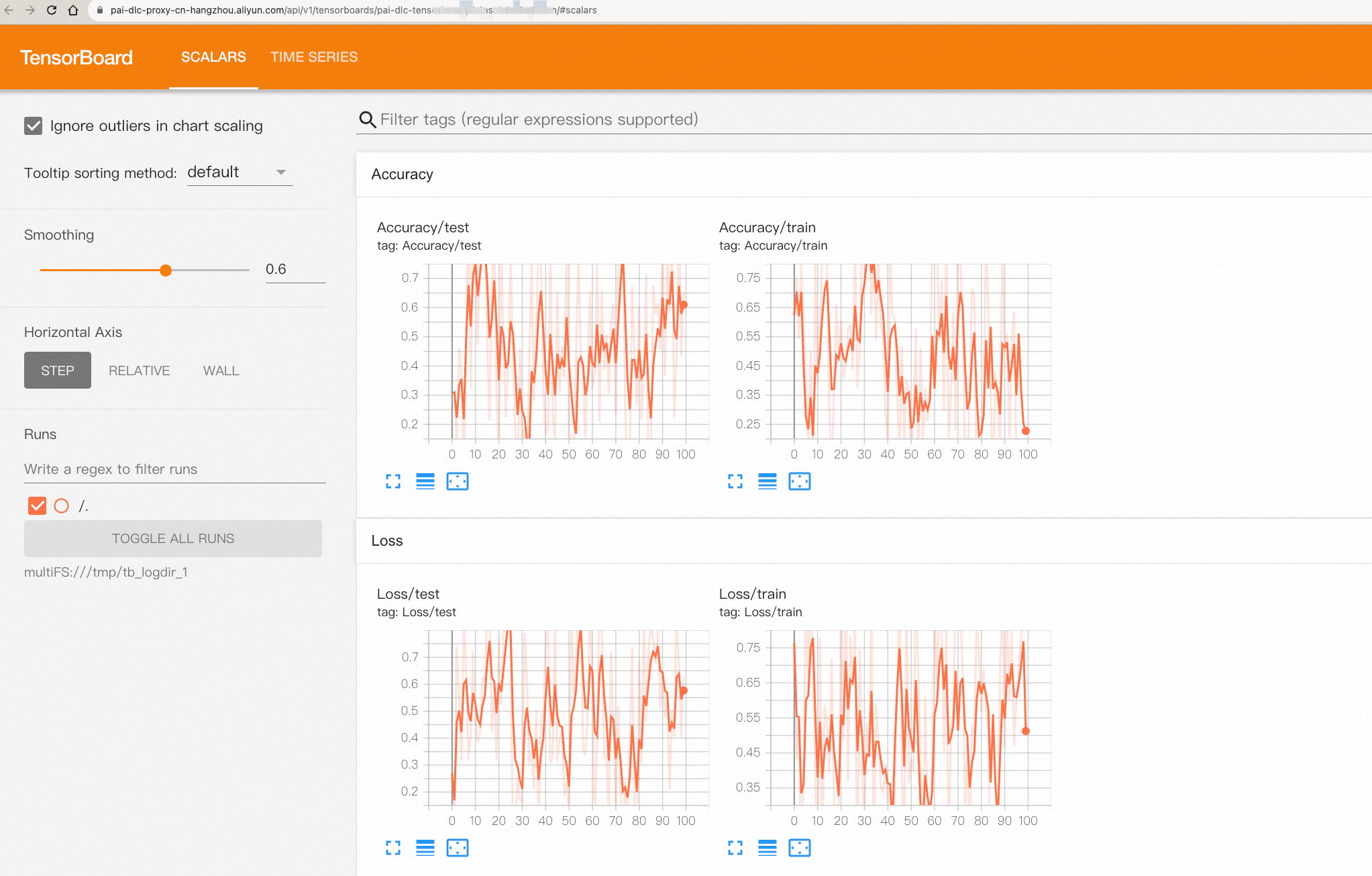Set horizontal axis to STEP
This screenshot has height=876, width=1372.
pos(58,371)
